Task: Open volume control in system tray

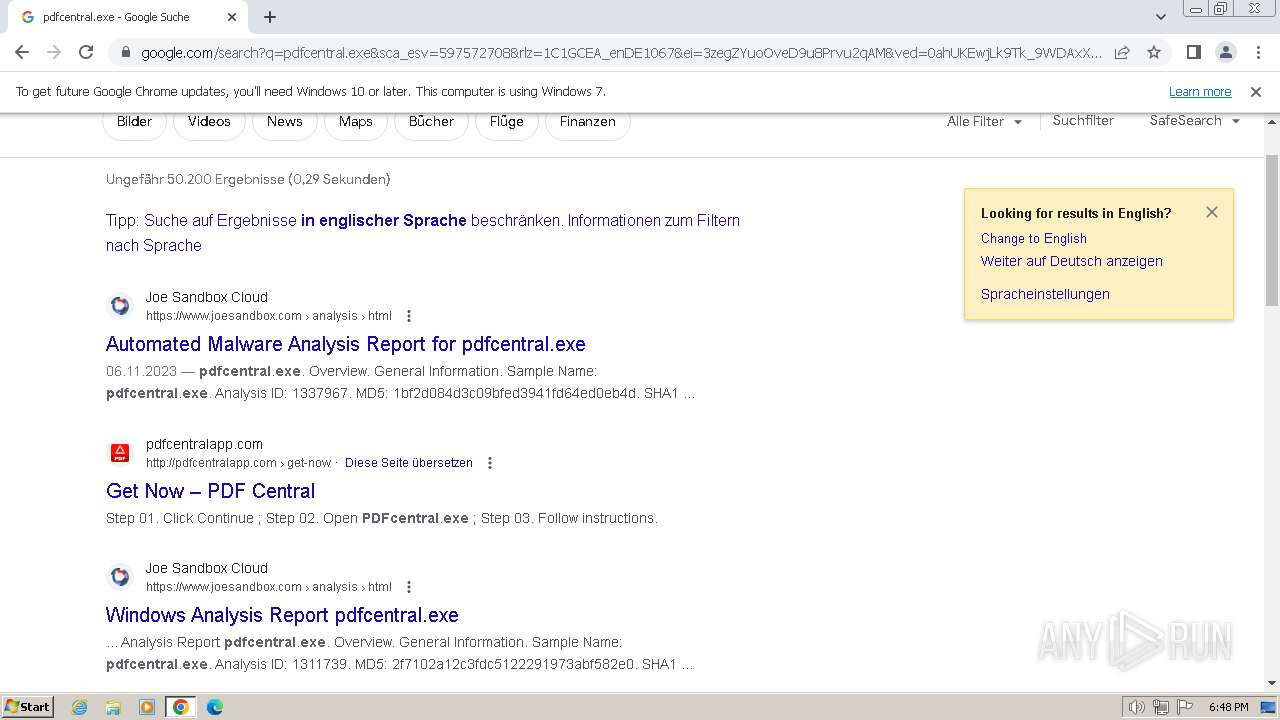Action: point(1137,707)
